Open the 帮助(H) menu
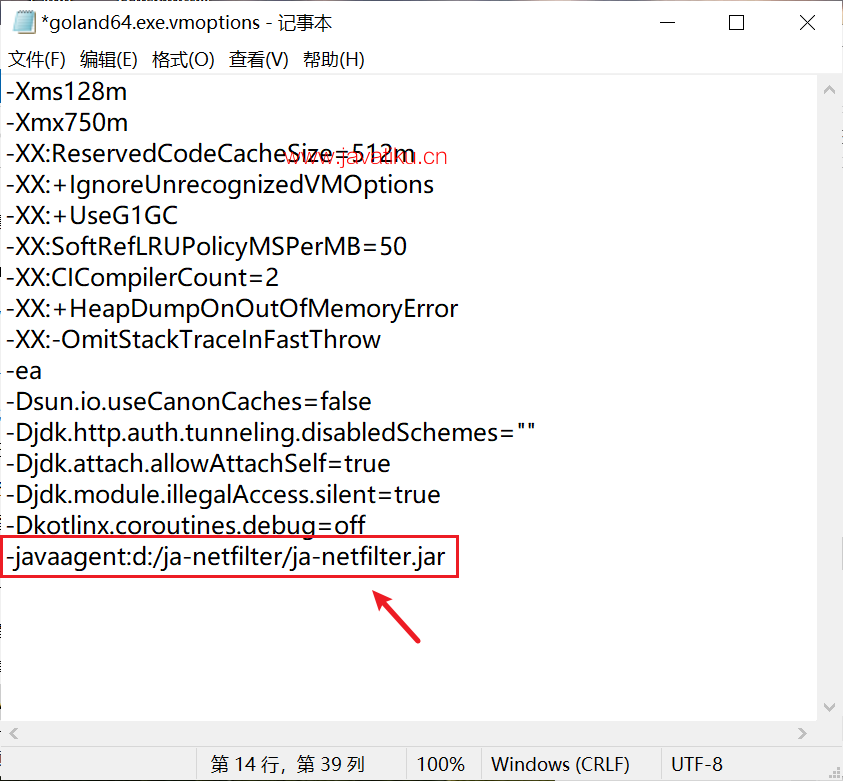 (334, 59)
